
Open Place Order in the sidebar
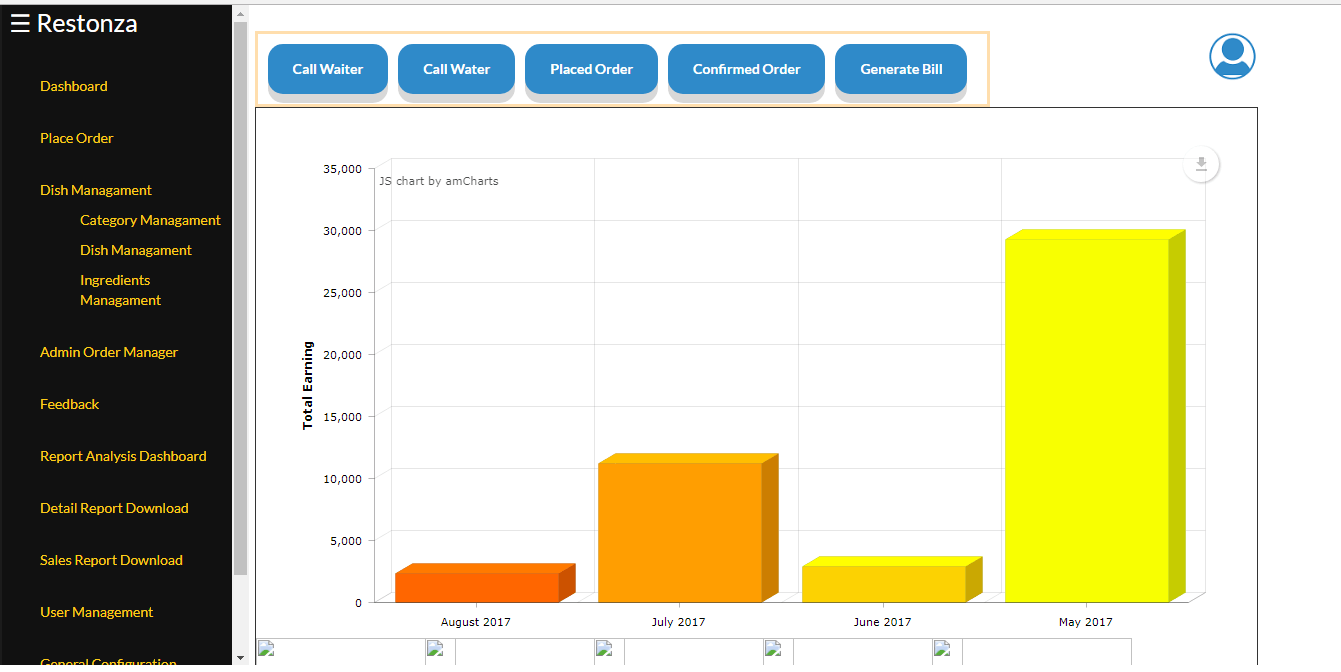[77, 138]
